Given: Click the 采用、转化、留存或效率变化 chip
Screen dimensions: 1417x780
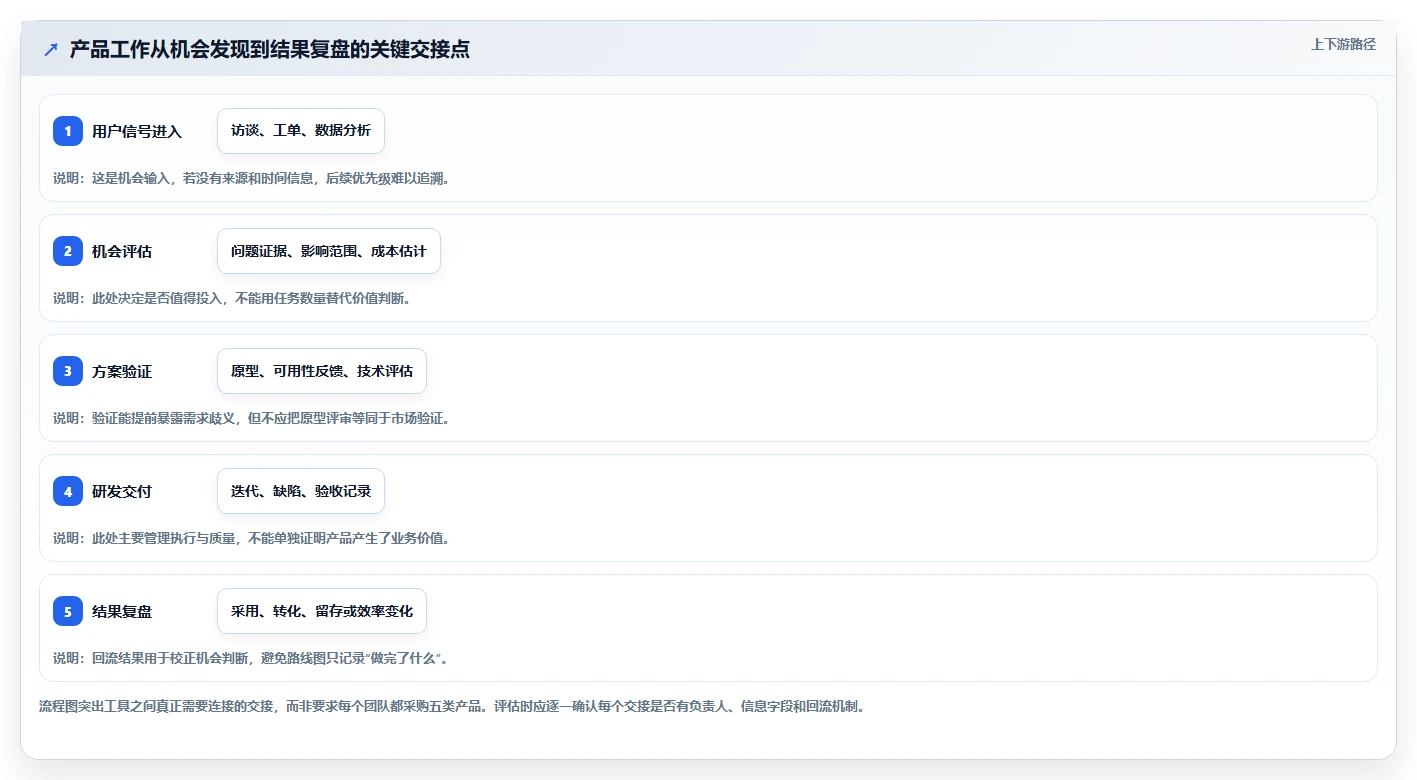Looking at the screenshot, I should tap(322, 611).
